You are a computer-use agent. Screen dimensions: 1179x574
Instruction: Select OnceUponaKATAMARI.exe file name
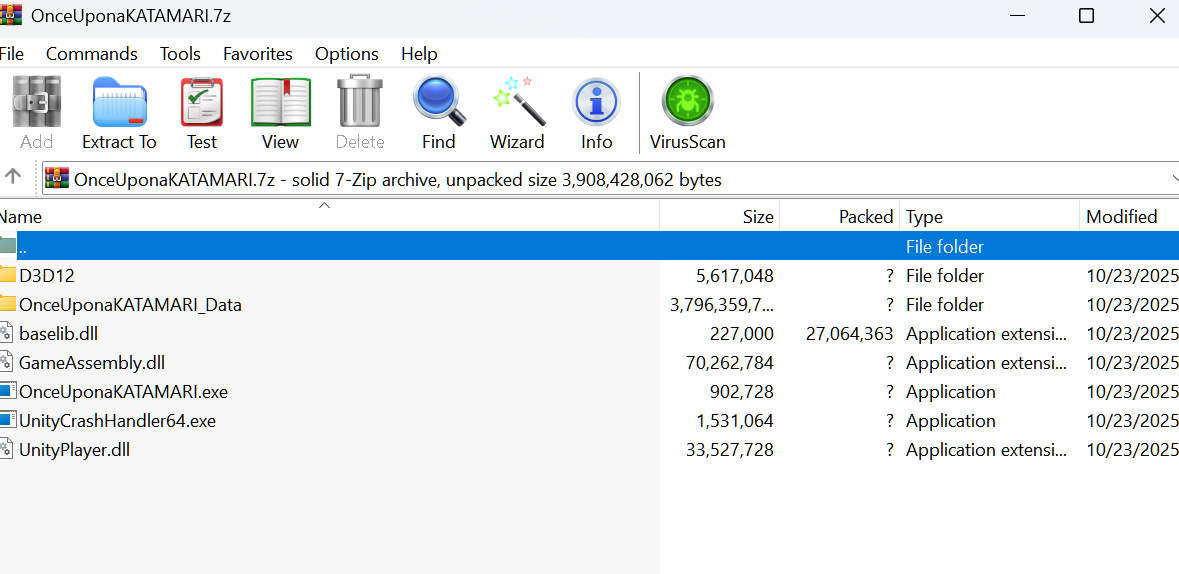click(x=123, y=392)
